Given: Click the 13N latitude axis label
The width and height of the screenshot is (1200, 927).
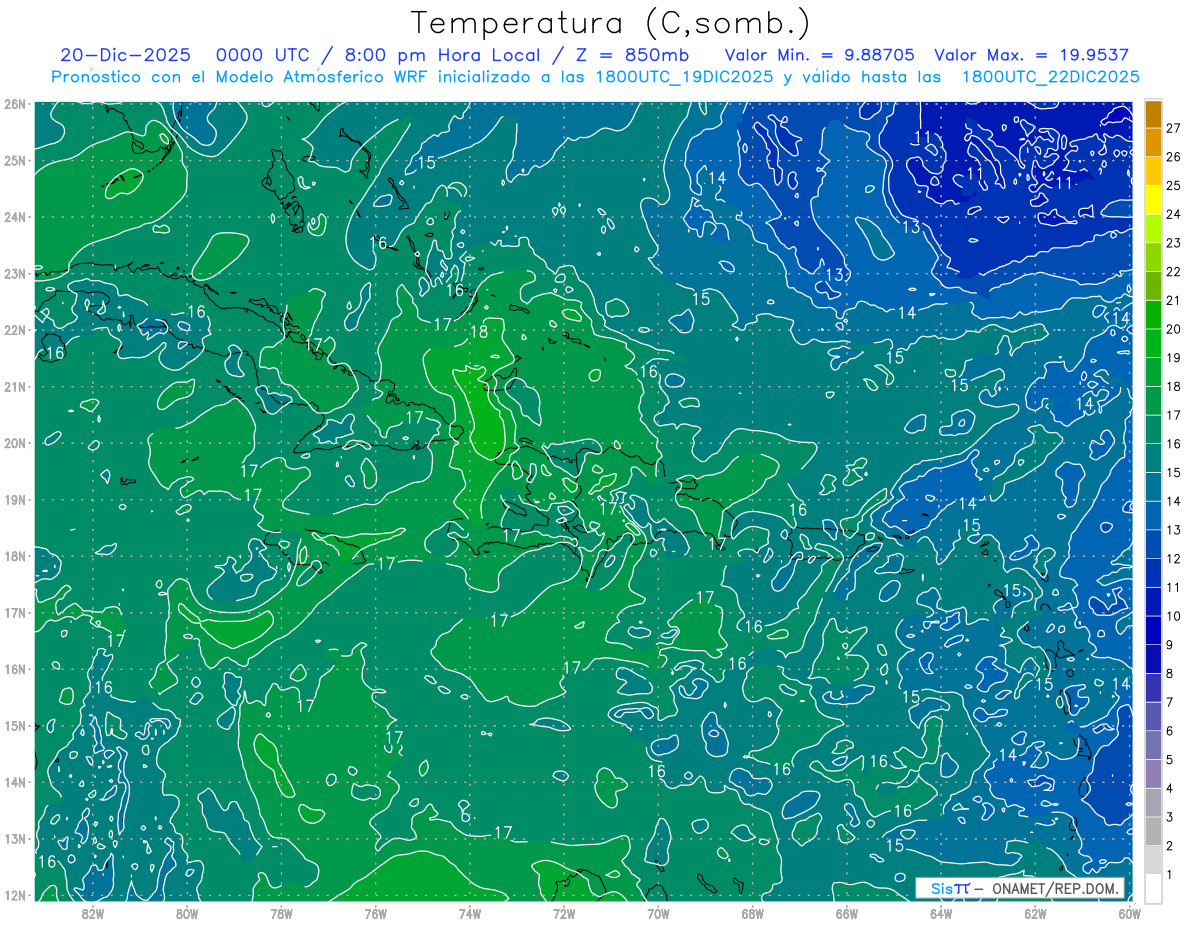Looking at the screenshot, I should (x=15, y=839).
